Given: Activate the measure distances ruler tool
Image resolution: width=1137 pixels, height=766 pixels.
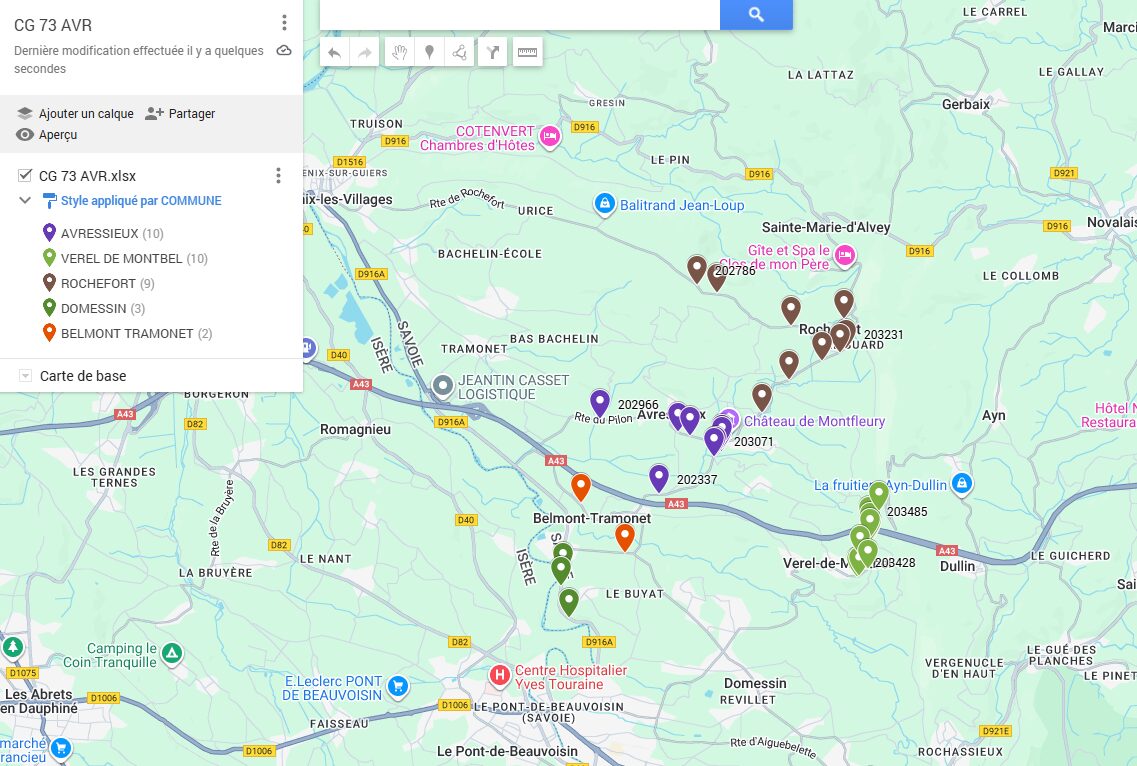Looking at the screenshot, I should [527, 53].
